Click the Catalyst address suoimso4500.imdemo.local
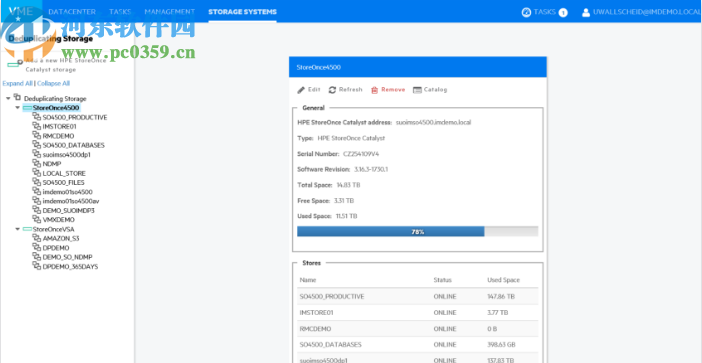 tap(433, 122)
